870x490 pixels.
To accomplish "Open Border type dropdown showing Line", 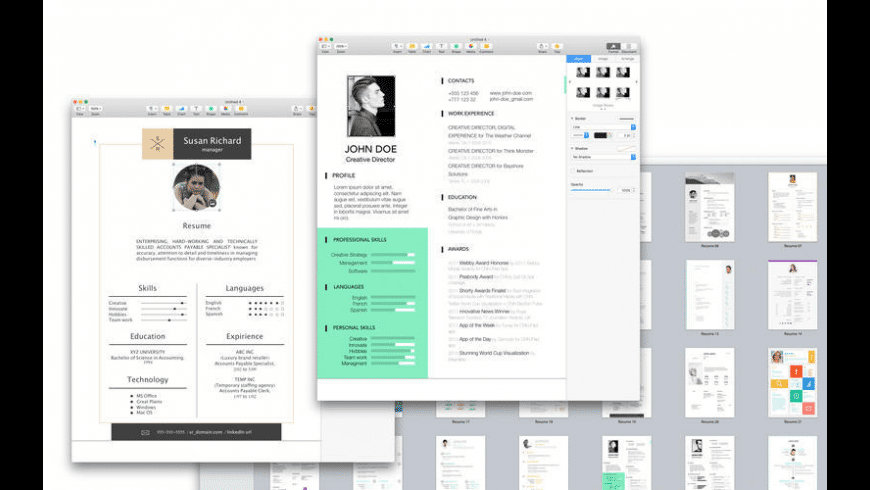I will pyautogui.click(x=604, y=127).
